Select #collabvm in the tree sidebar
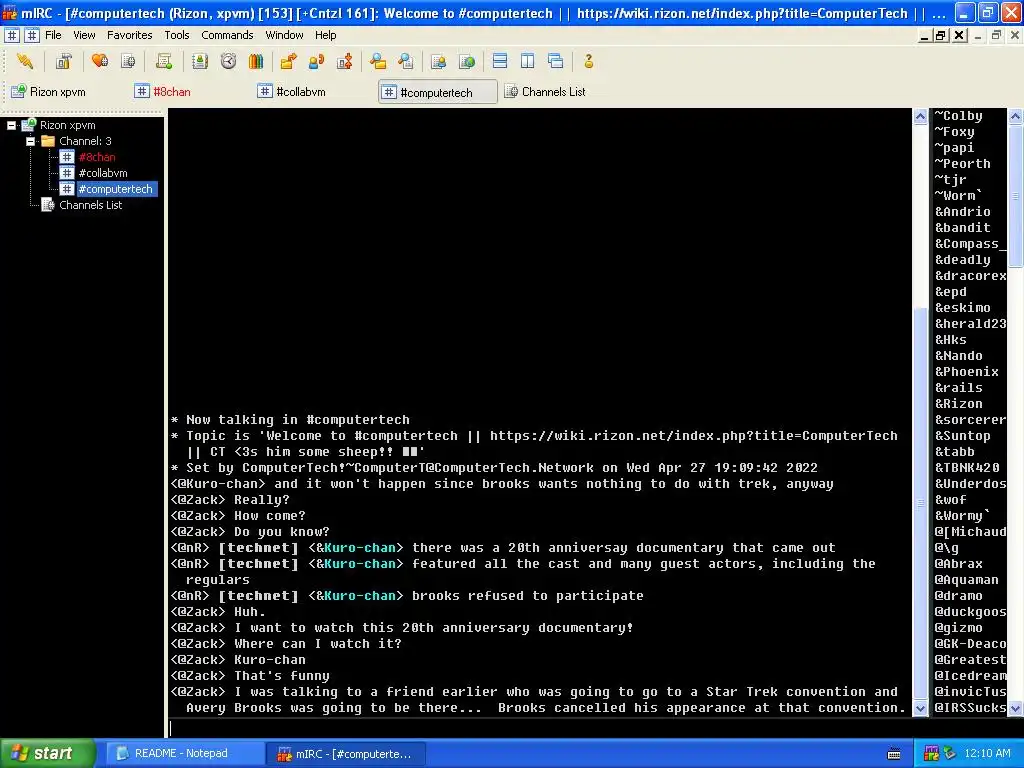 click(x=103, y=173)
